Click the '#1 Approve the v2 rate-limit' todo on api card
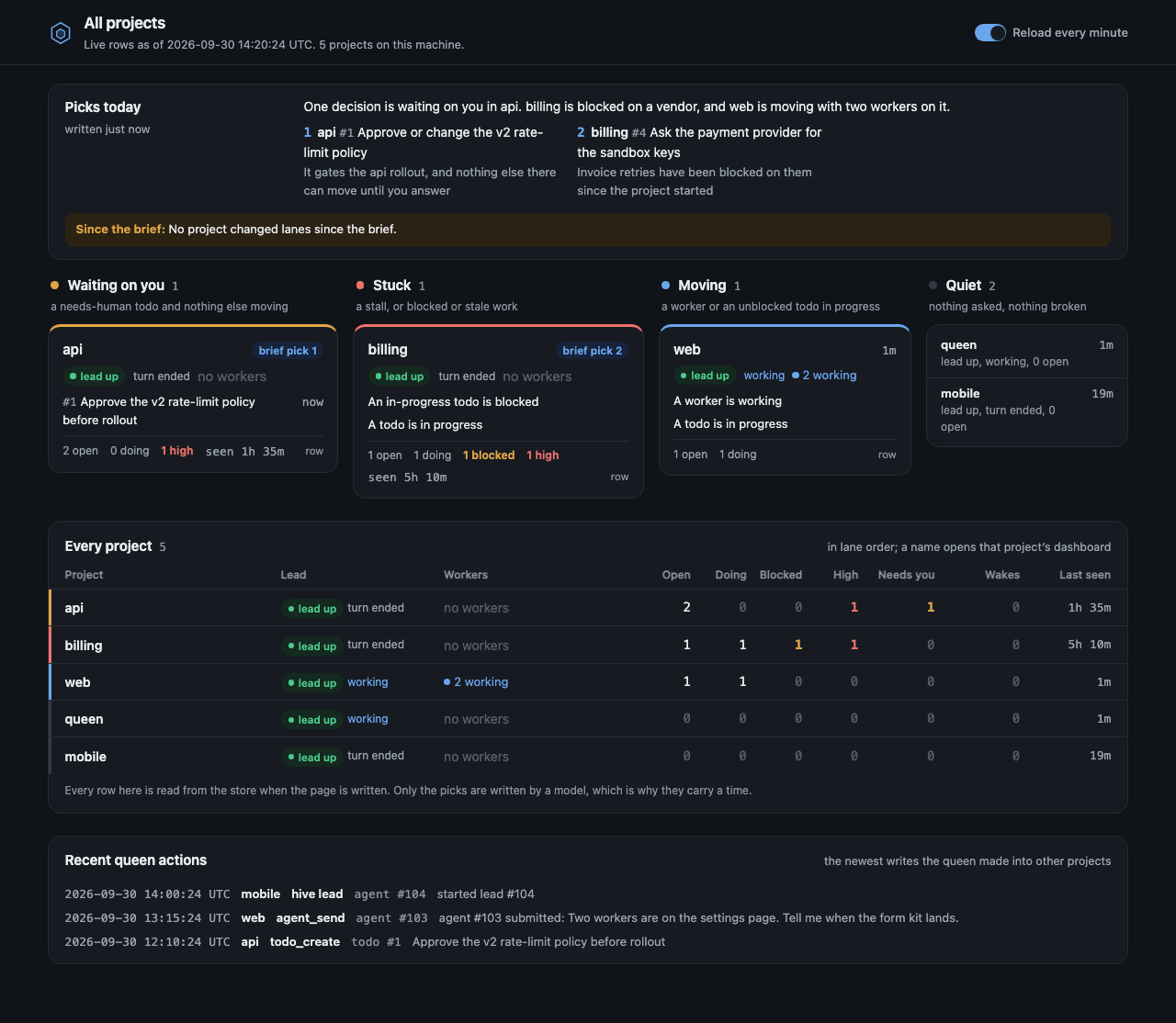Image resolution: width=1176 pixels, height=1023 pixels. click(x=159, y=411)
